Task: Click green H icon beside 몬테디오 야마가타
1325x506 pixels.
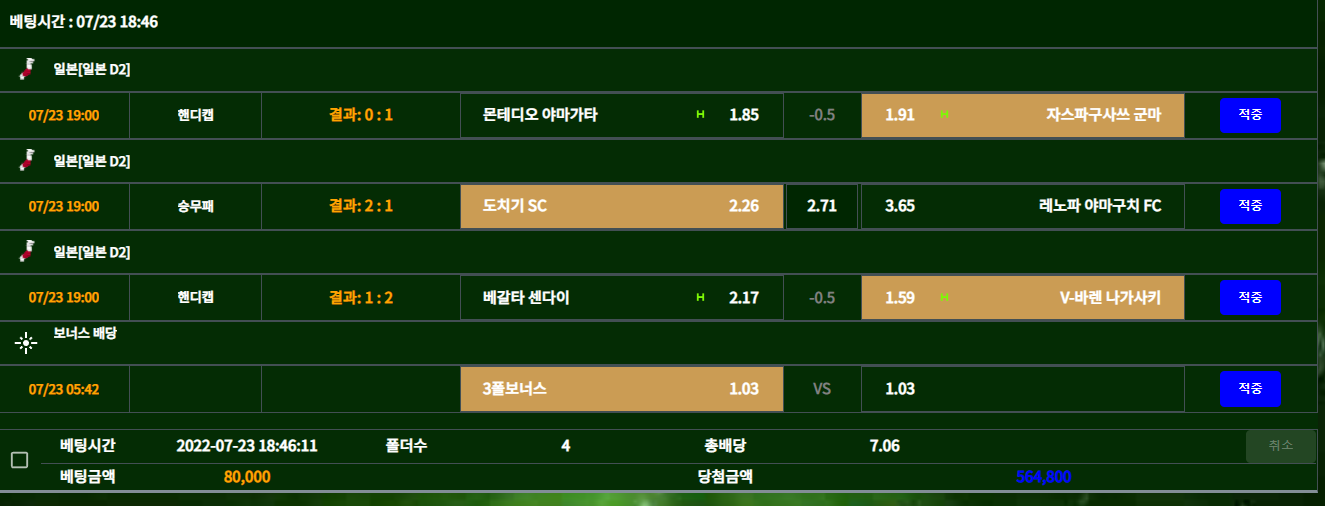Action: coord(700,115)
